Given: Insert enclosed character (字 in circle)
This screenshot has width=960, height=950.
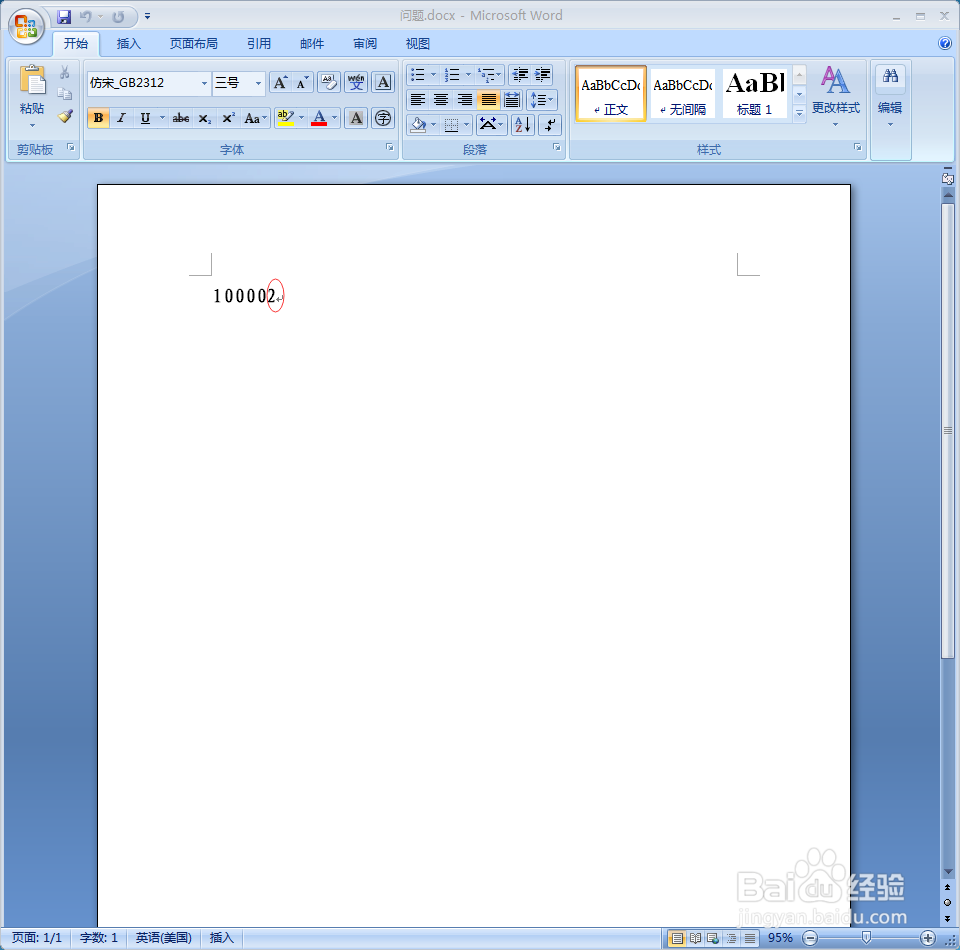Looking at the screenshot, I should pyautogui.click(x=383, y=118).
